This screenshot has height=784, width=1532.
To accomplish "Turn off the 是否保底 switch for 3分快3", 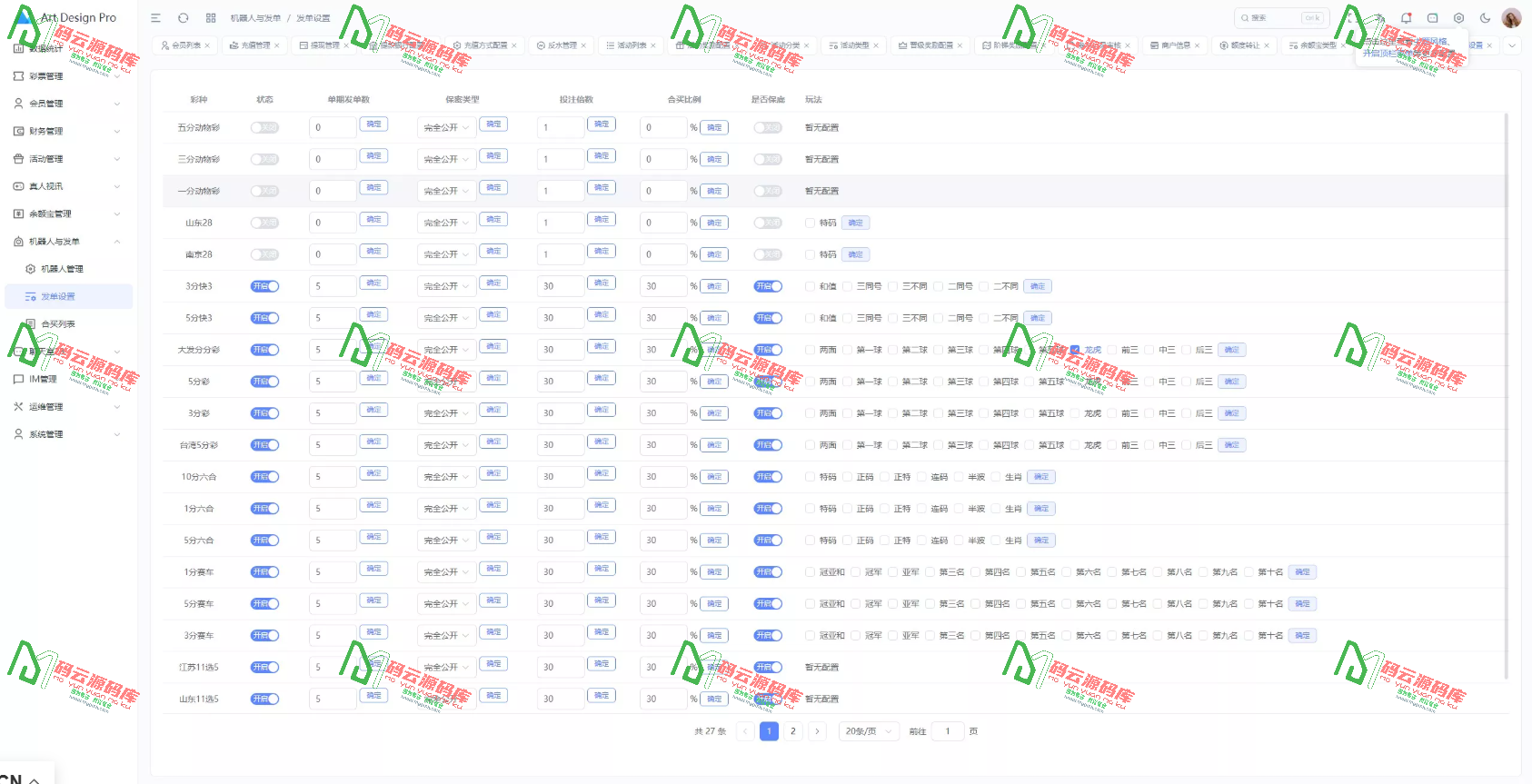I will (x=768, y=286).
